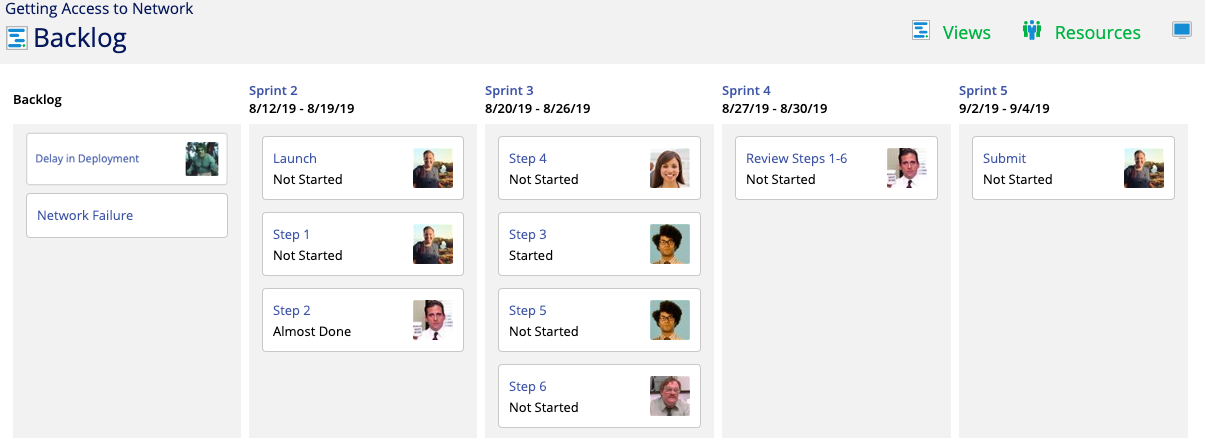The width and height of the screenshot is (1205, 438).
Task: Click the Views chart icon
Action: coord(921,30)
